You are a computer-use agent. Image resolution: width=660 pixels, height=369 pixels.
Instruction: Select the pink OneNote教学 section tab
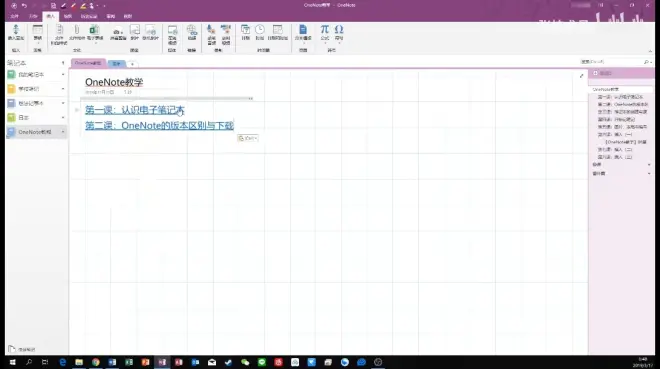point(88,63)
